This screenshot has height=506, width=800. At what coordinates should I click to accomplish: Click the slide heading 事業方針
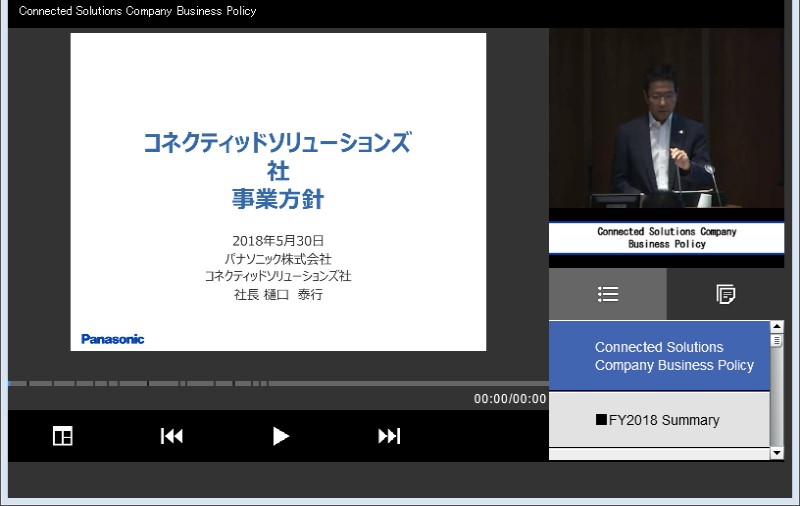pos(278,199)
